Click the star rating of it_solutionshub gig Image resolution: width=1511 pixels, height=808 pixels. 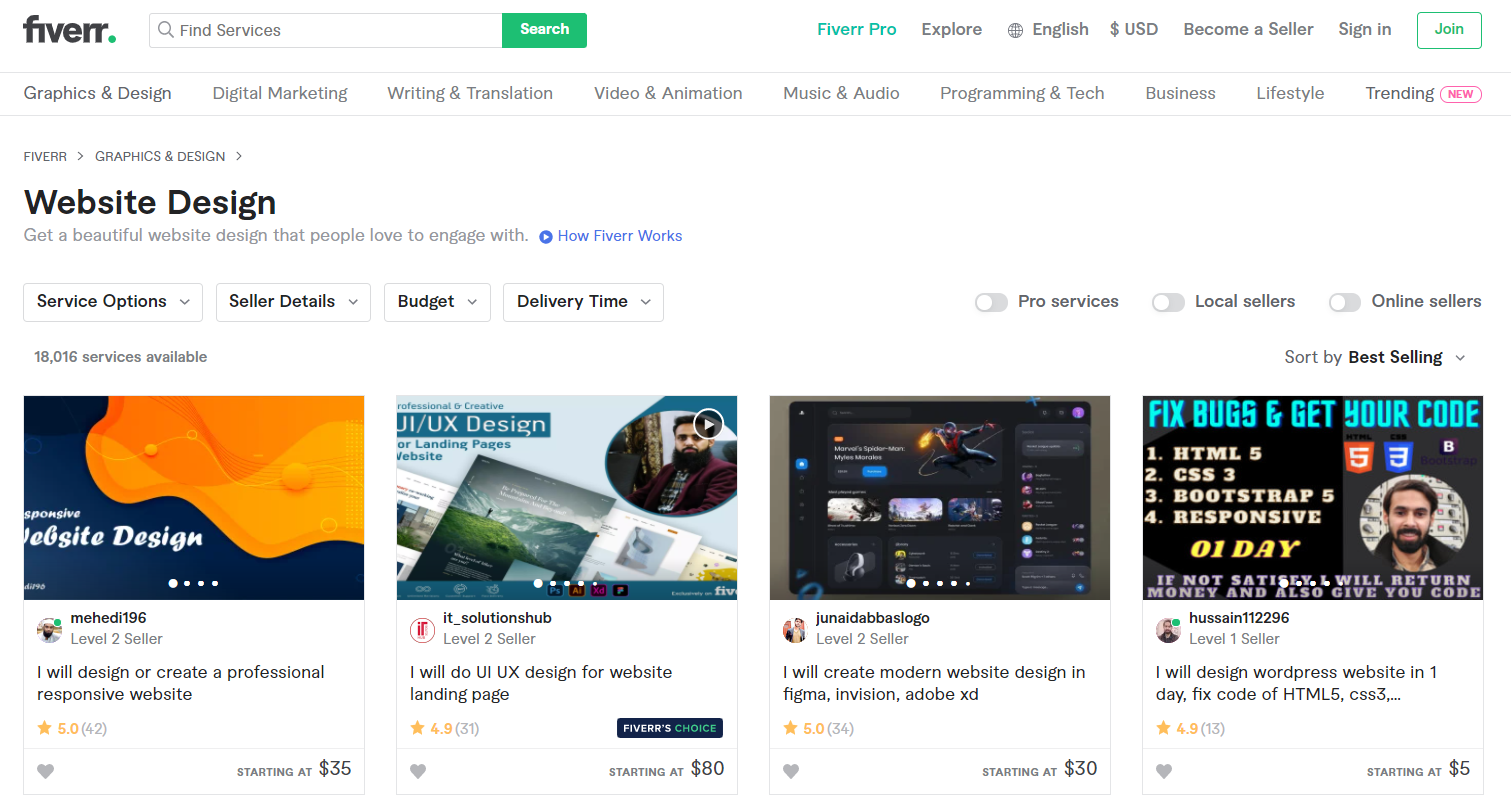tap(445, 729)
